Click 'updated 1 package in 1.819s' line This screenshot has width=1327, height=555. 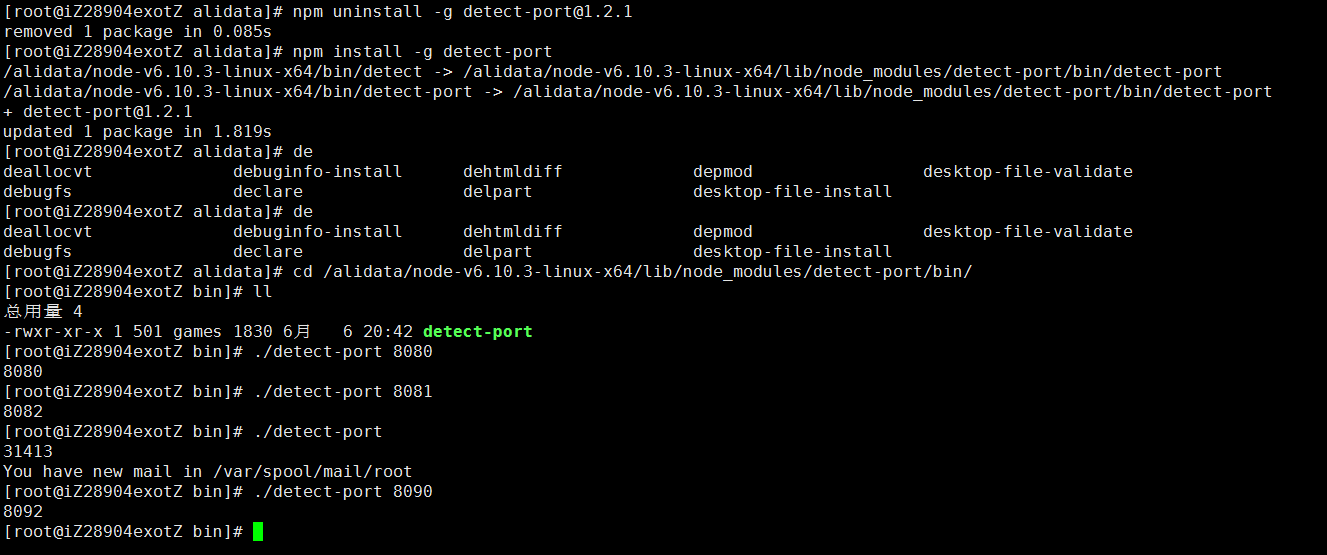pos(138,131)
